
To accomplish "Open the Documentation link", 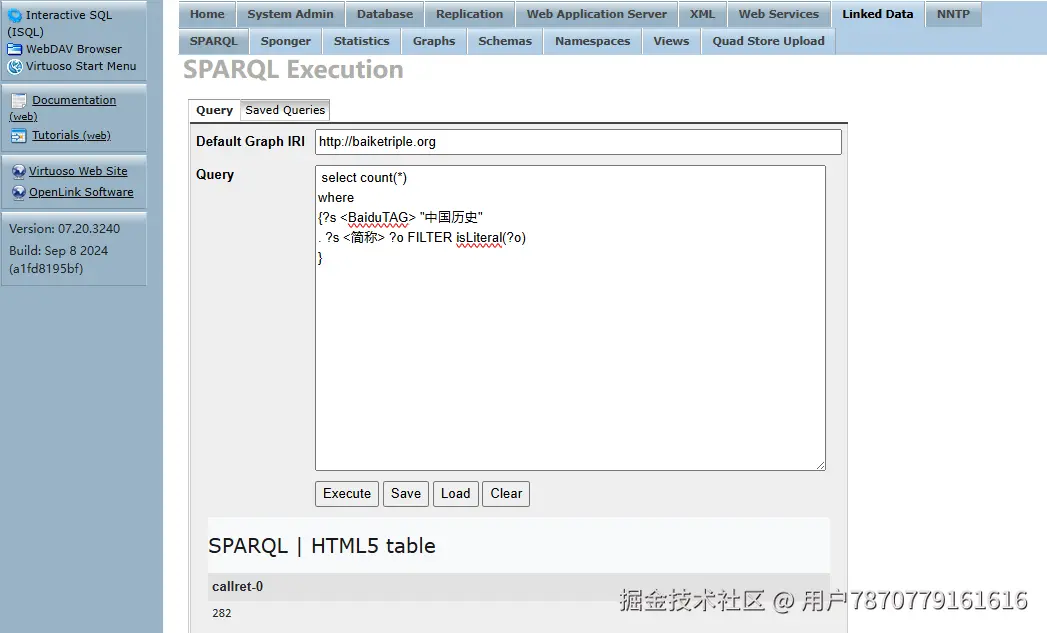I will coord(74,100).
